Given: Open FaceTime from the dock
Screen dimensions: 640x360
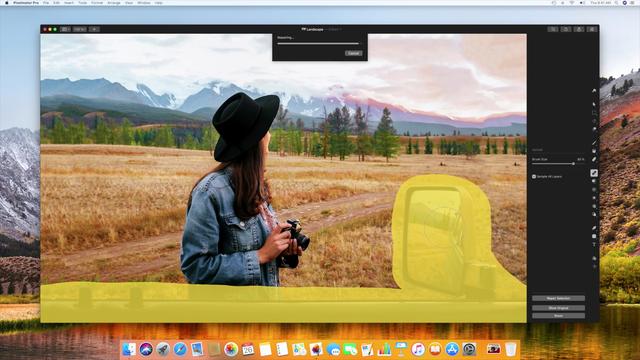Looking at the screenshot, I should (x=350, y=349).
